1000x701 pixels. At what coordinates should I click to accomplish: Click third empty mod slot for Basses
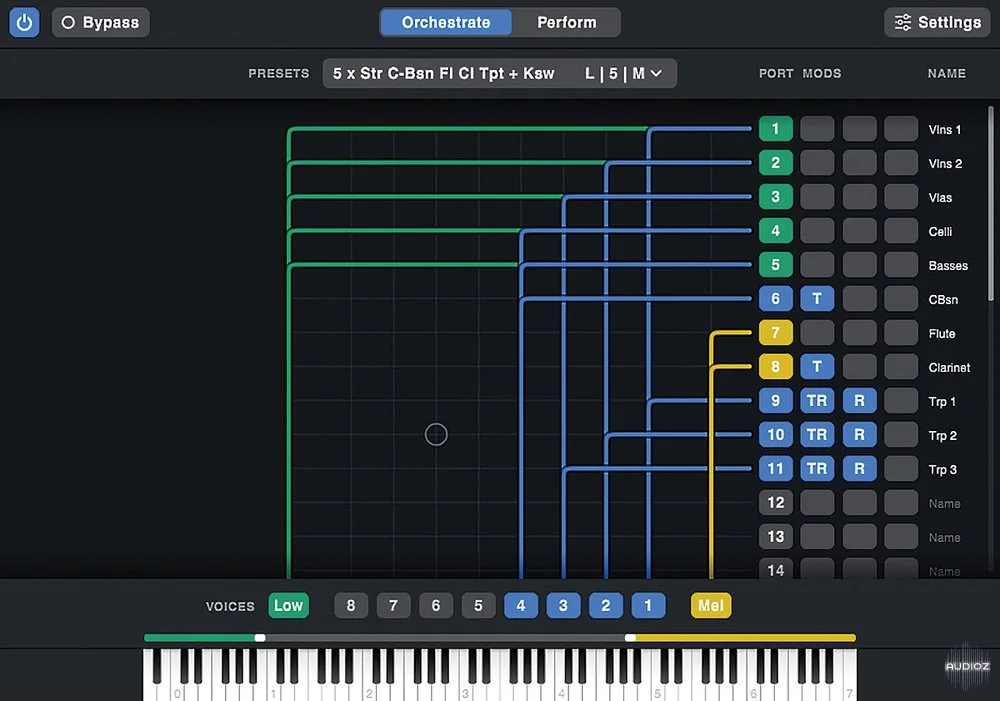pyautogui.click(x=901, y=265)
